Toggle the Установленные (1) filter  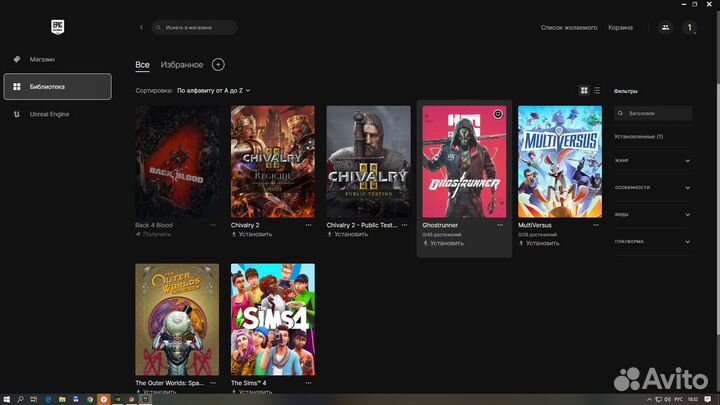pos(639,136)
